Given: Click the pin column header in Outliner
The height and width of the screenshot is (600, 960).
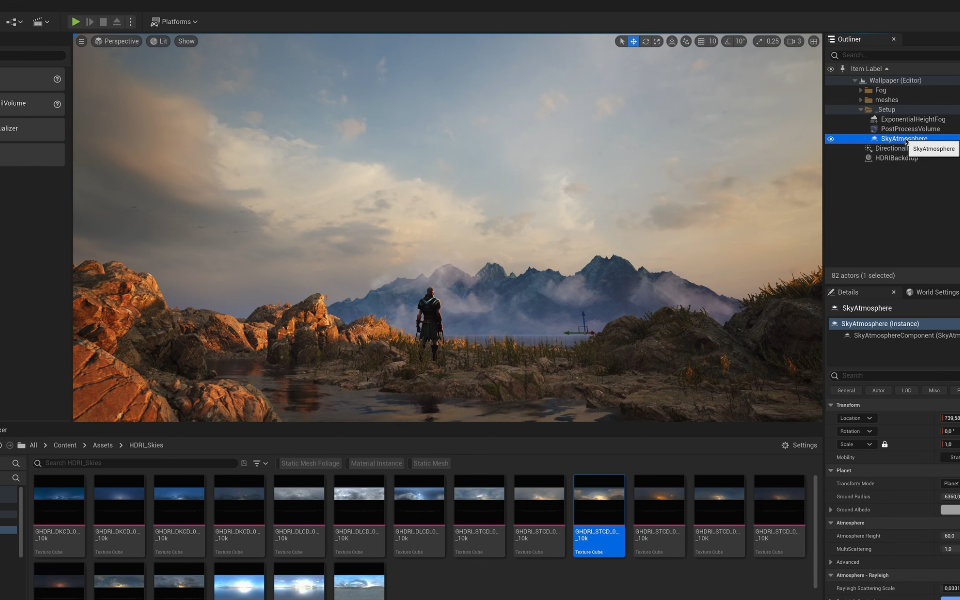Looking at the screenshot, I should pos(842,69).
